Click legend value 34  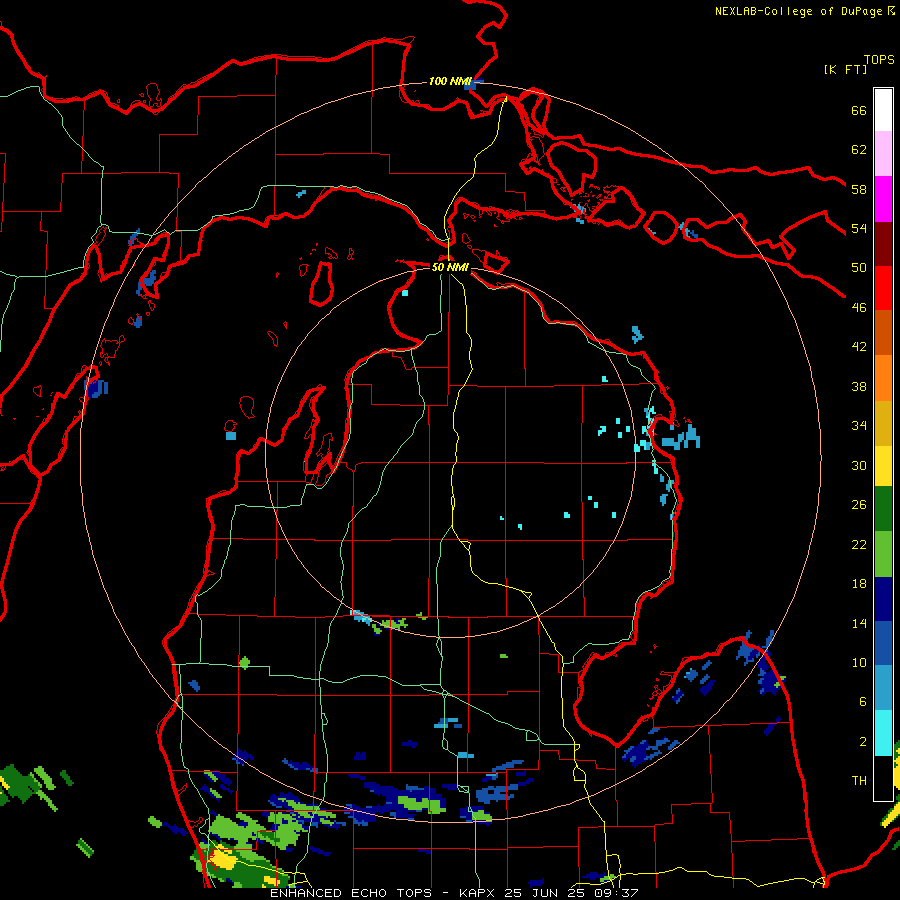coord(859,426)
